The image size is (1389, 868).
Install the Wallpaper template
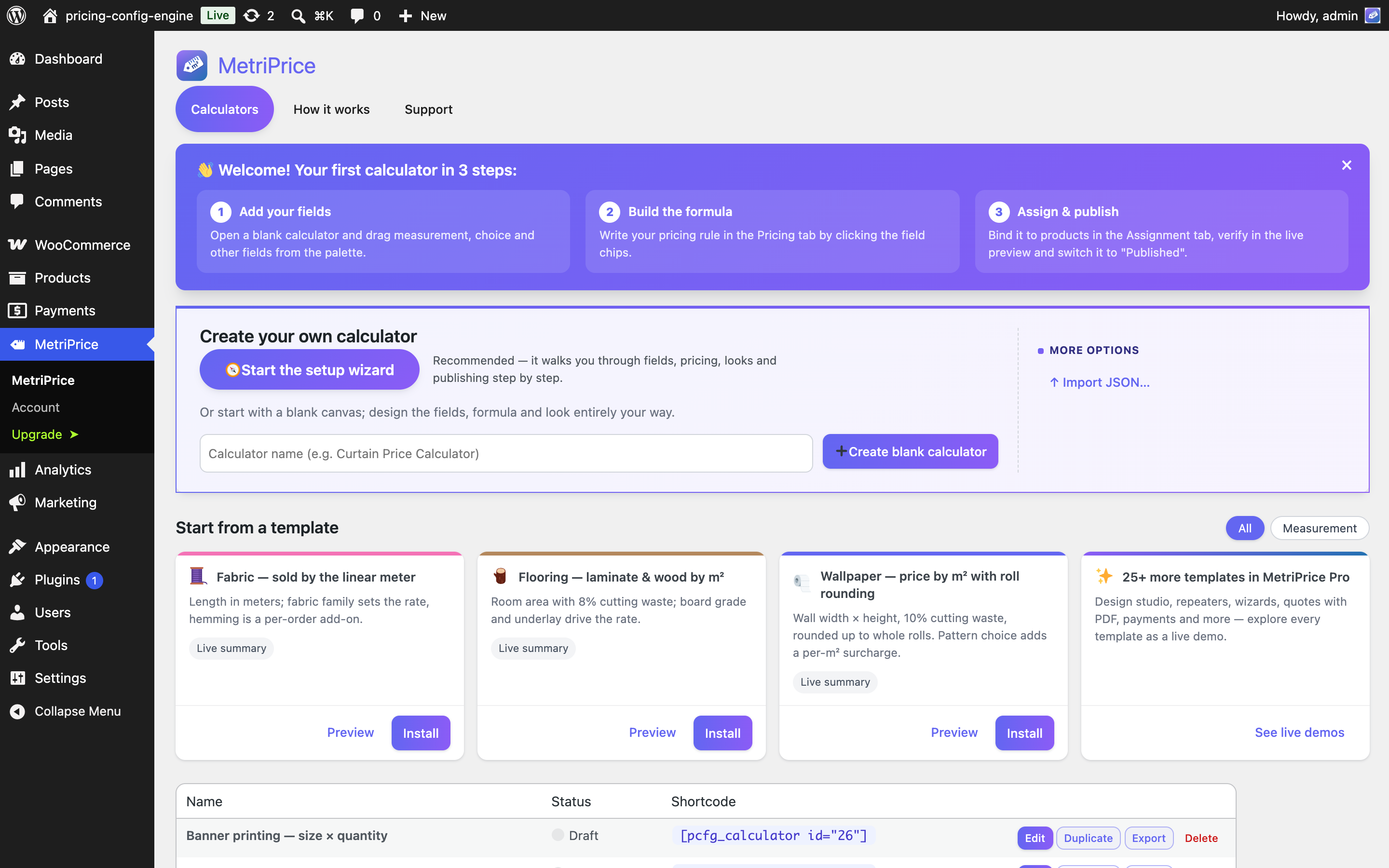(x=1024, y=733)
